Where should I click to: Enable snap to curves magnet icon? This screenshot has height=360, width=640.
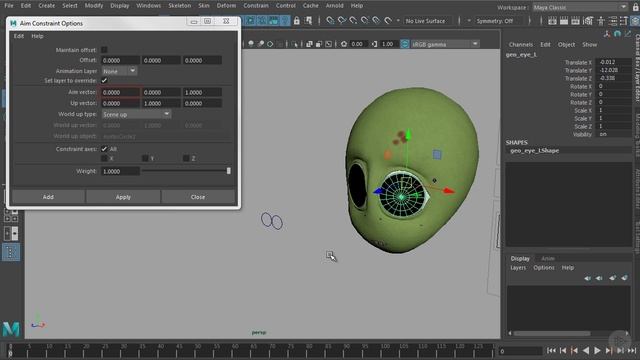coord(342,20)
